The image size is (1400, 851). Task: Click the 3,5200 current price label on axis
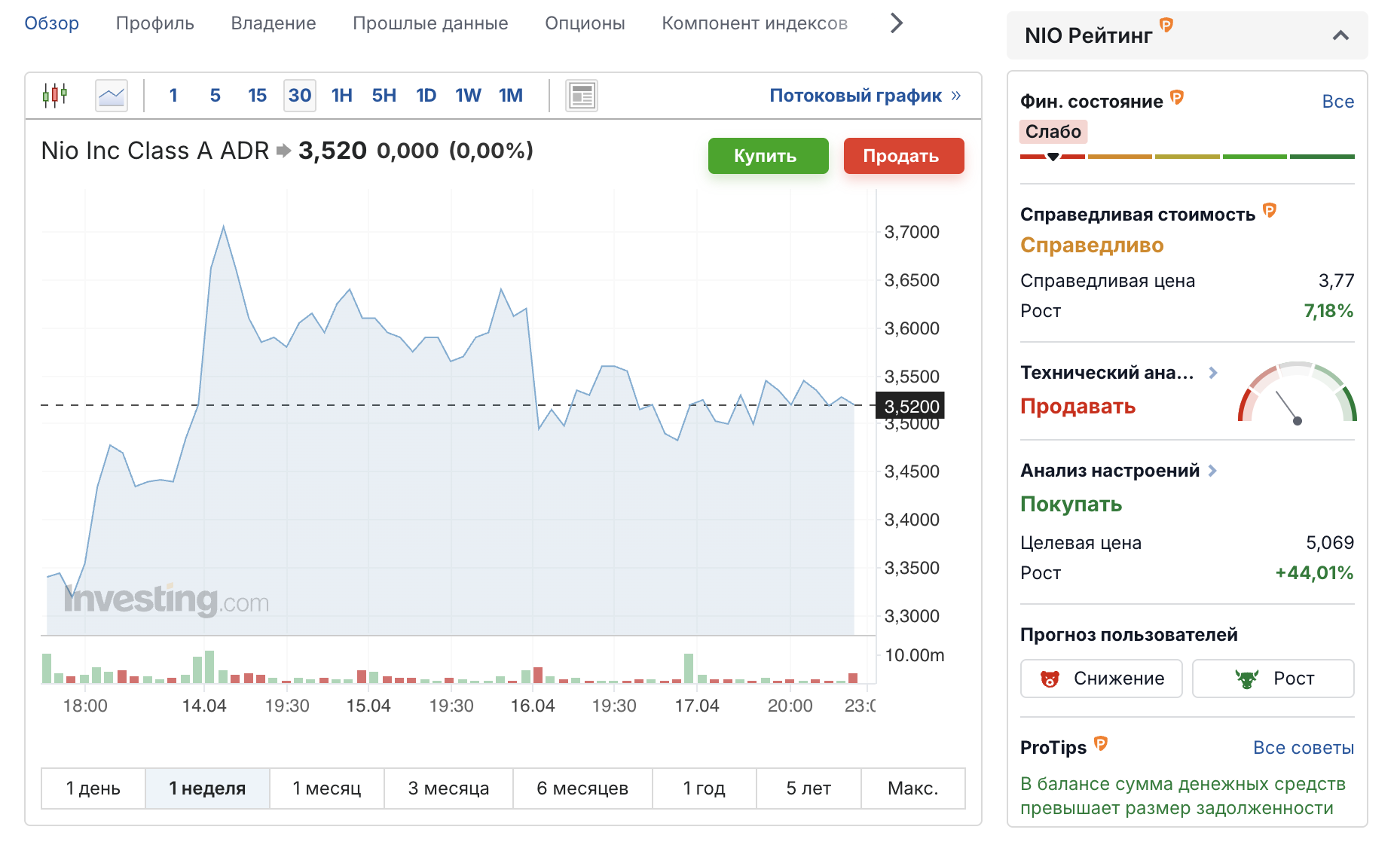[910, 406]
